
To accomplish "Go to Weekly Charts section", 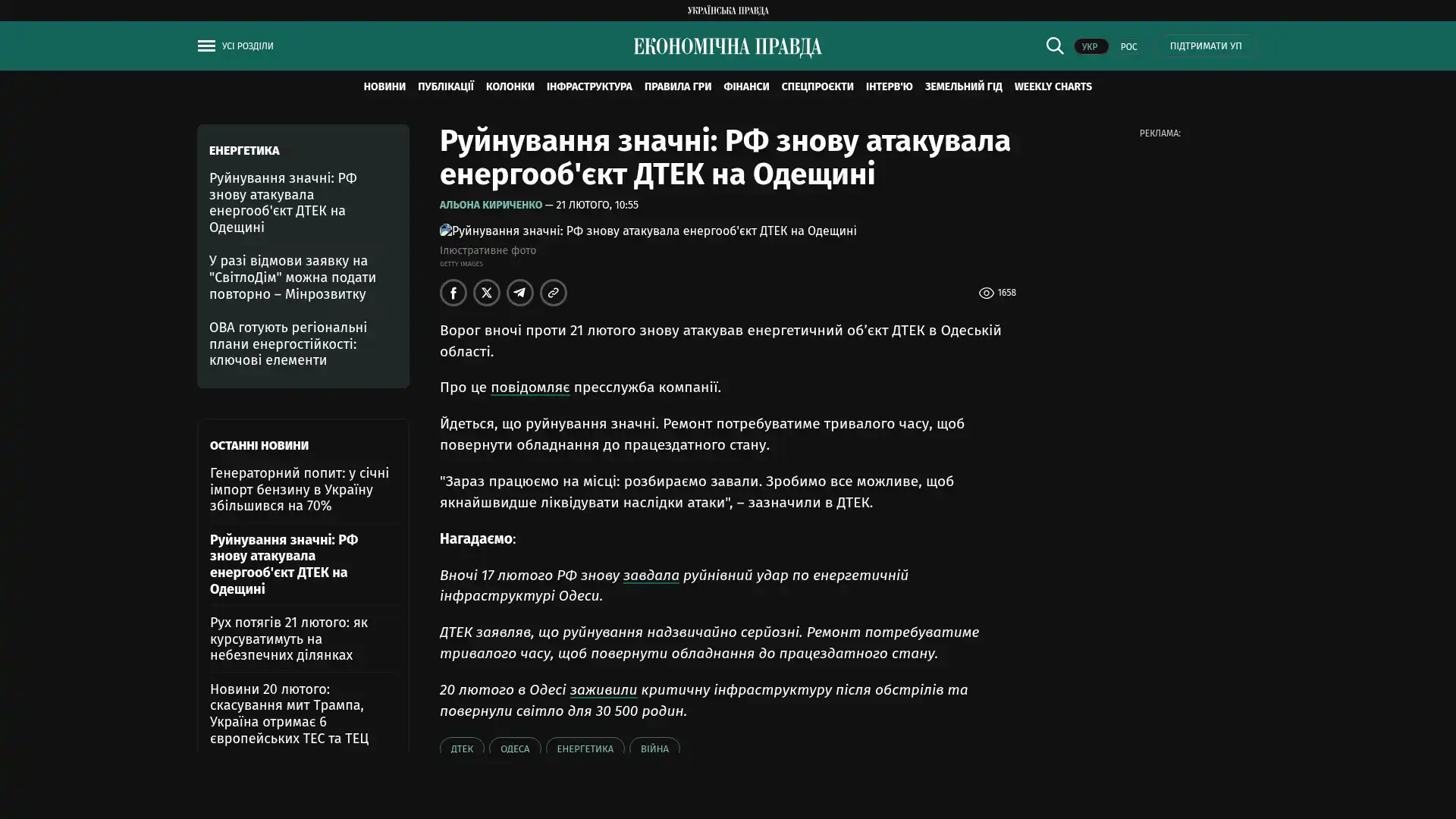I will click(1053, 86).
